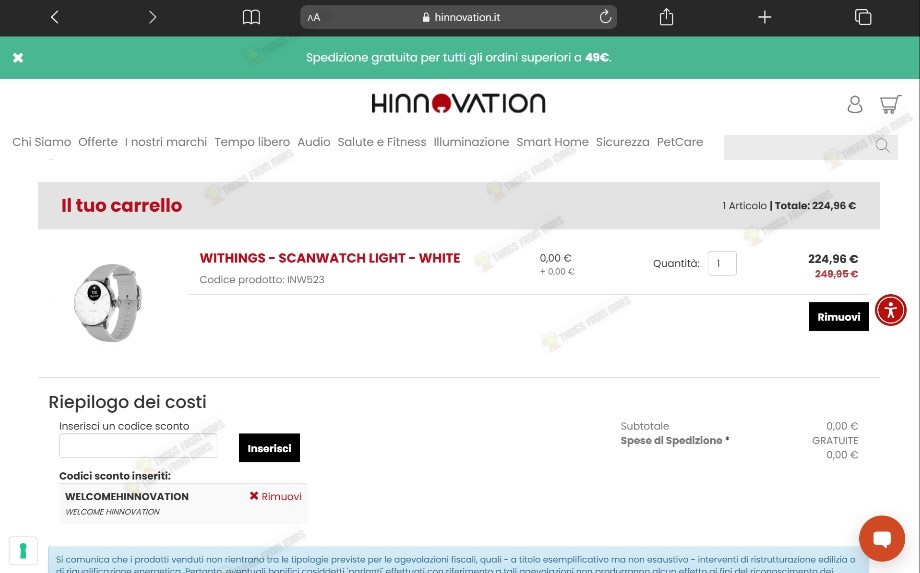Go forward with the browser forward arrow
The width and height of the screenshot is (920, 573).
153,17
